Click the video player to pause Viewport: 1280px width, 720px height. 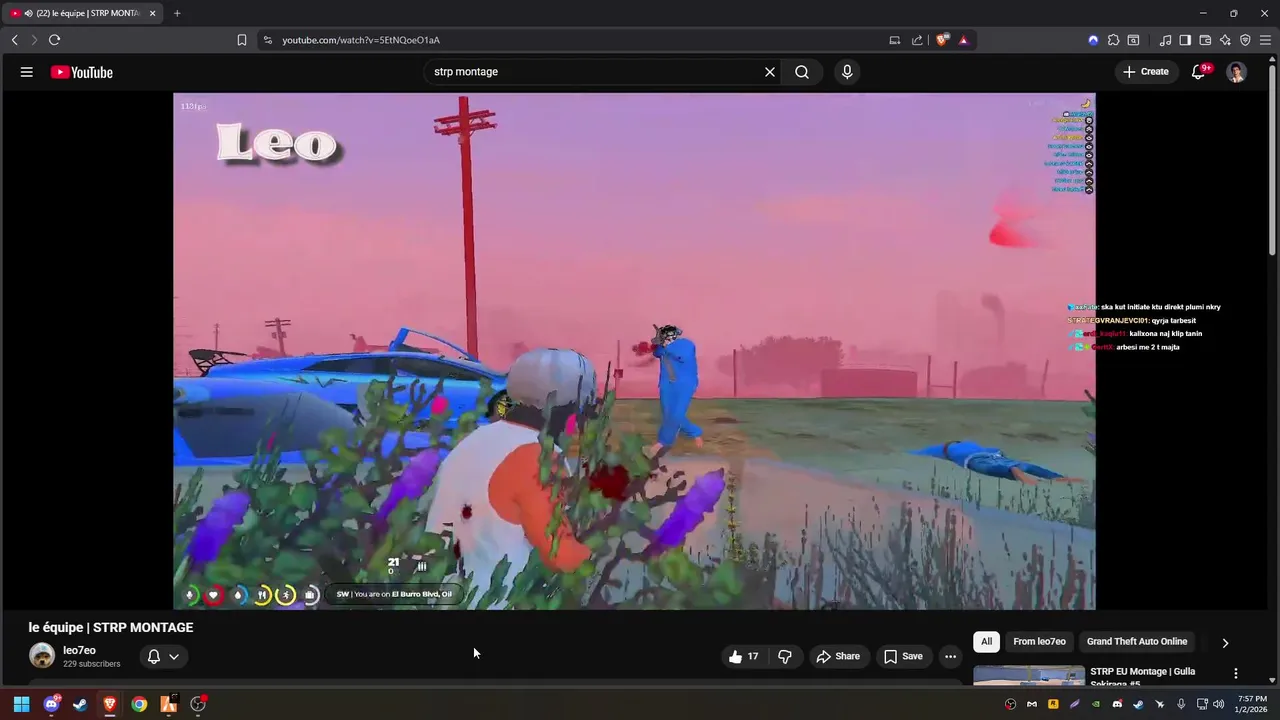point(634,351)
